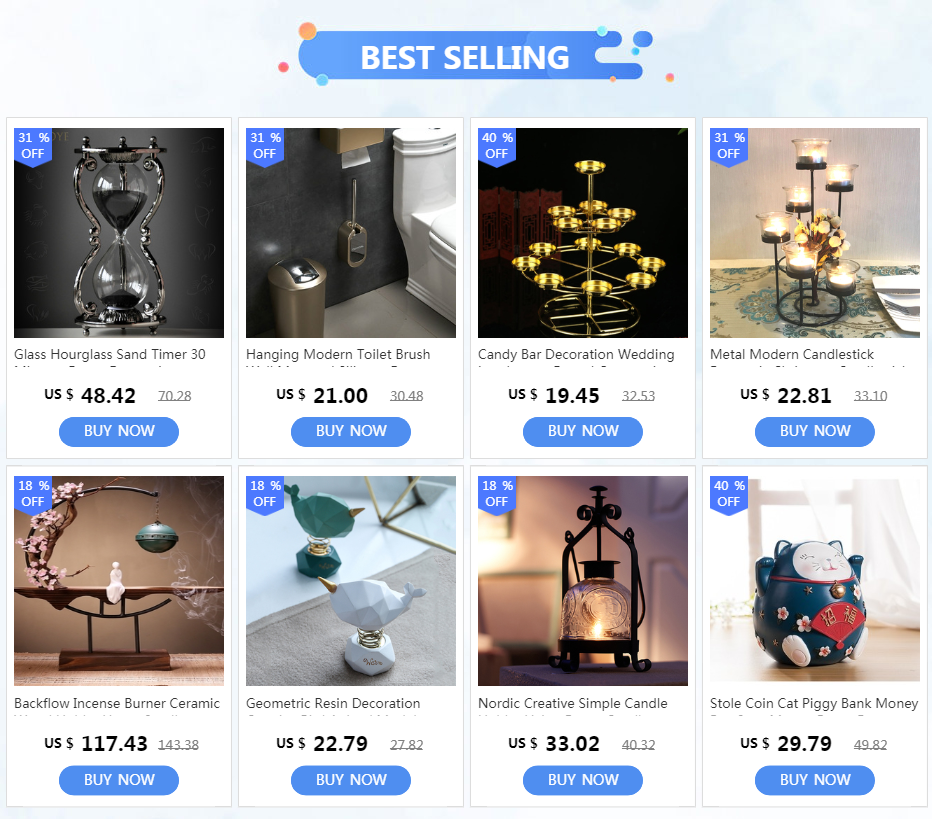Buy the resin decoration for 22.79
This screenshot has height=819, width=932.
point(351,780)
